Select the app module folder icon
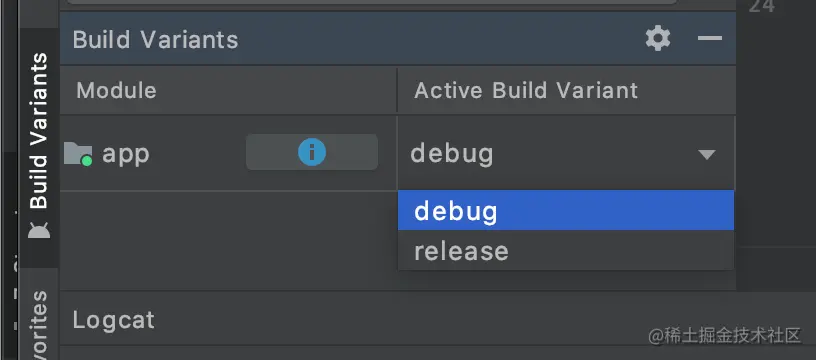The height and width of the screenshot is (360, 816). 78,154
